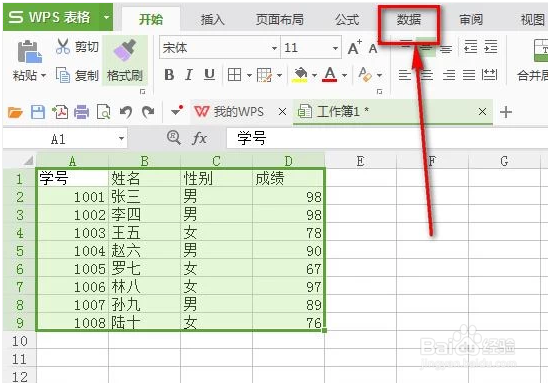Open the 公式 ribbon tab
Viewport: 548px width, 383px height.
347,19
